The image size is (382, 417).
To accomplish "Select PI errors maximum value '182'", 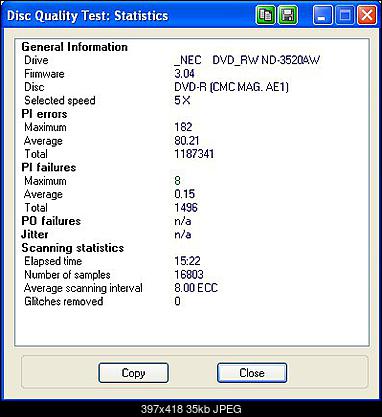I will (x=183, y=127).
